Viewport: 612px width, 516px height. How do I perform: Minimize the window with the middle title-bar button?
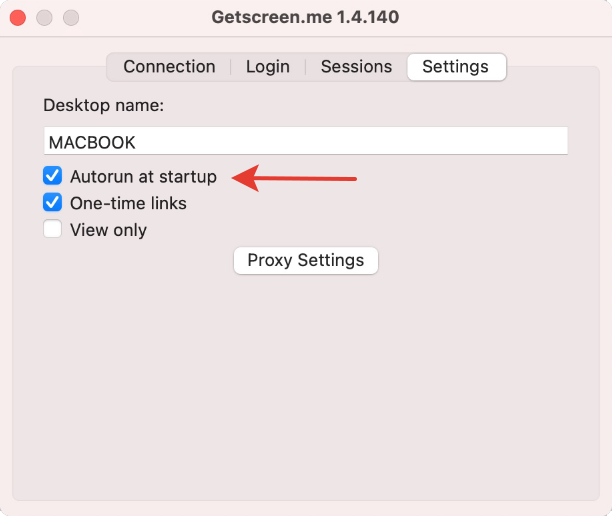click(x=44, y=18)
